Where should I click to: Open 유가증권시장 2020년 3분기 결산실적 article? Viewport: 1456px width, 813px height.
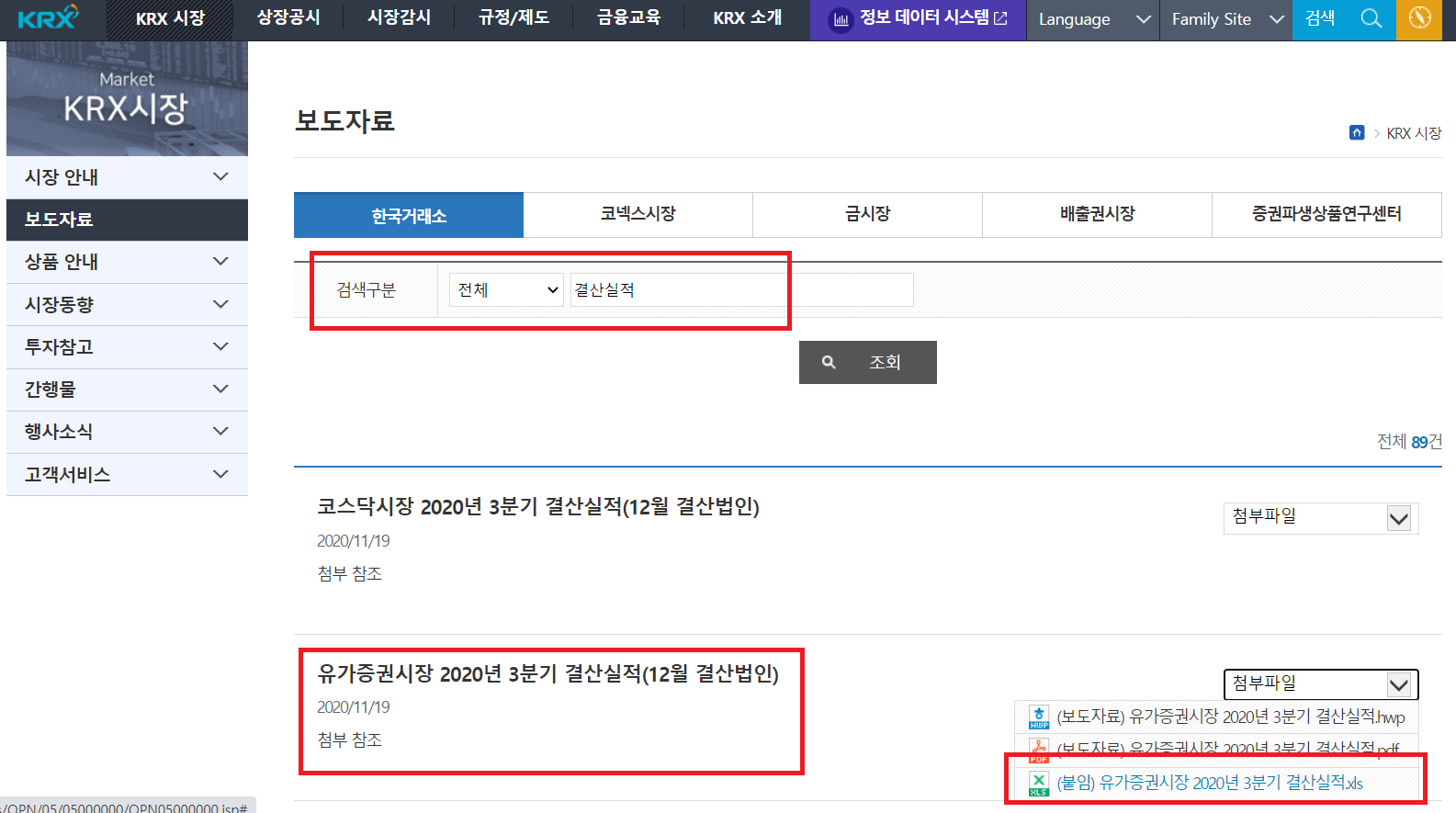coord(547,674)
